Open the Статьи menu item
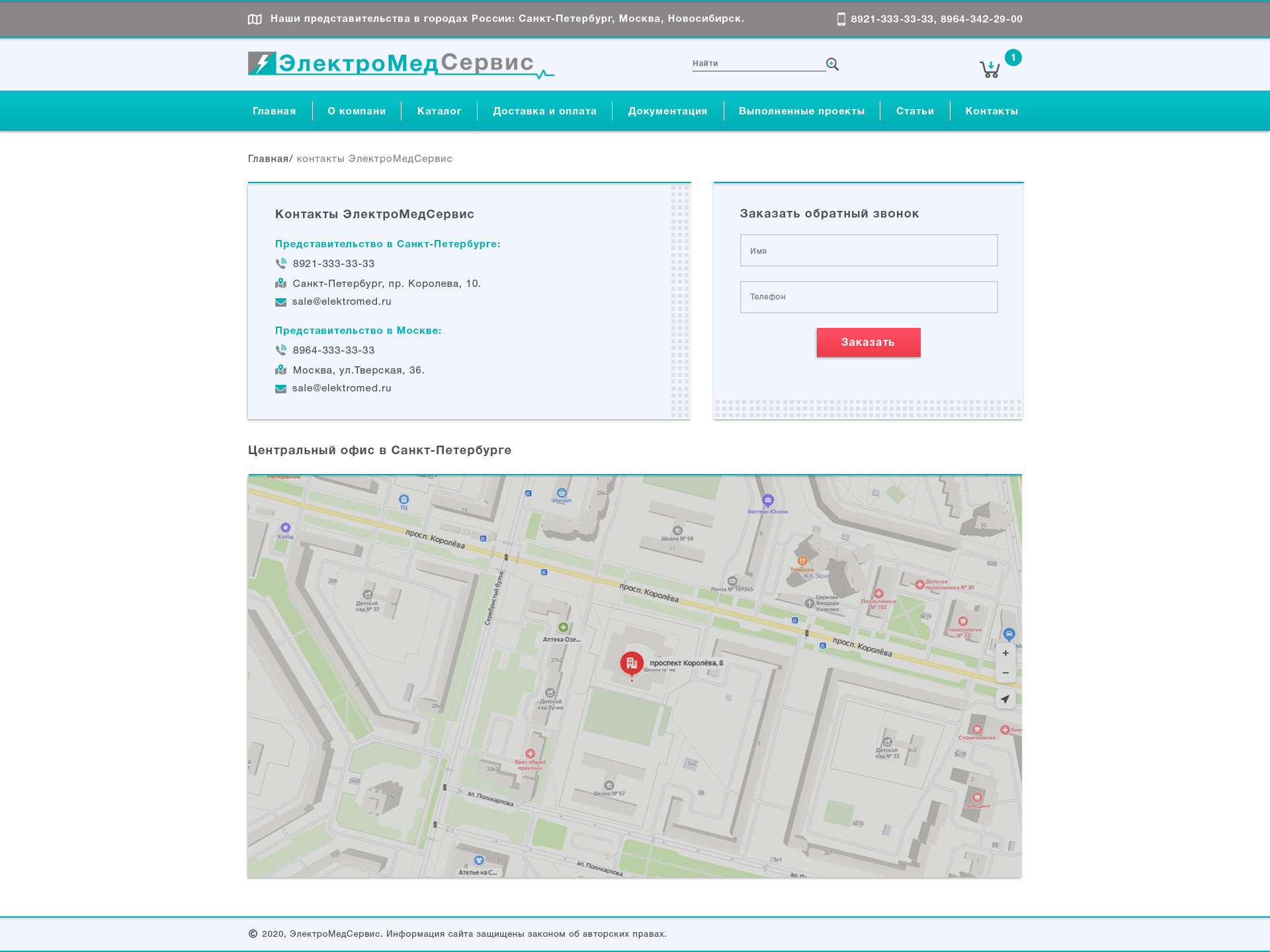Image resolution: width=1270 pixels, height=952 pixels. coord(915,111)
